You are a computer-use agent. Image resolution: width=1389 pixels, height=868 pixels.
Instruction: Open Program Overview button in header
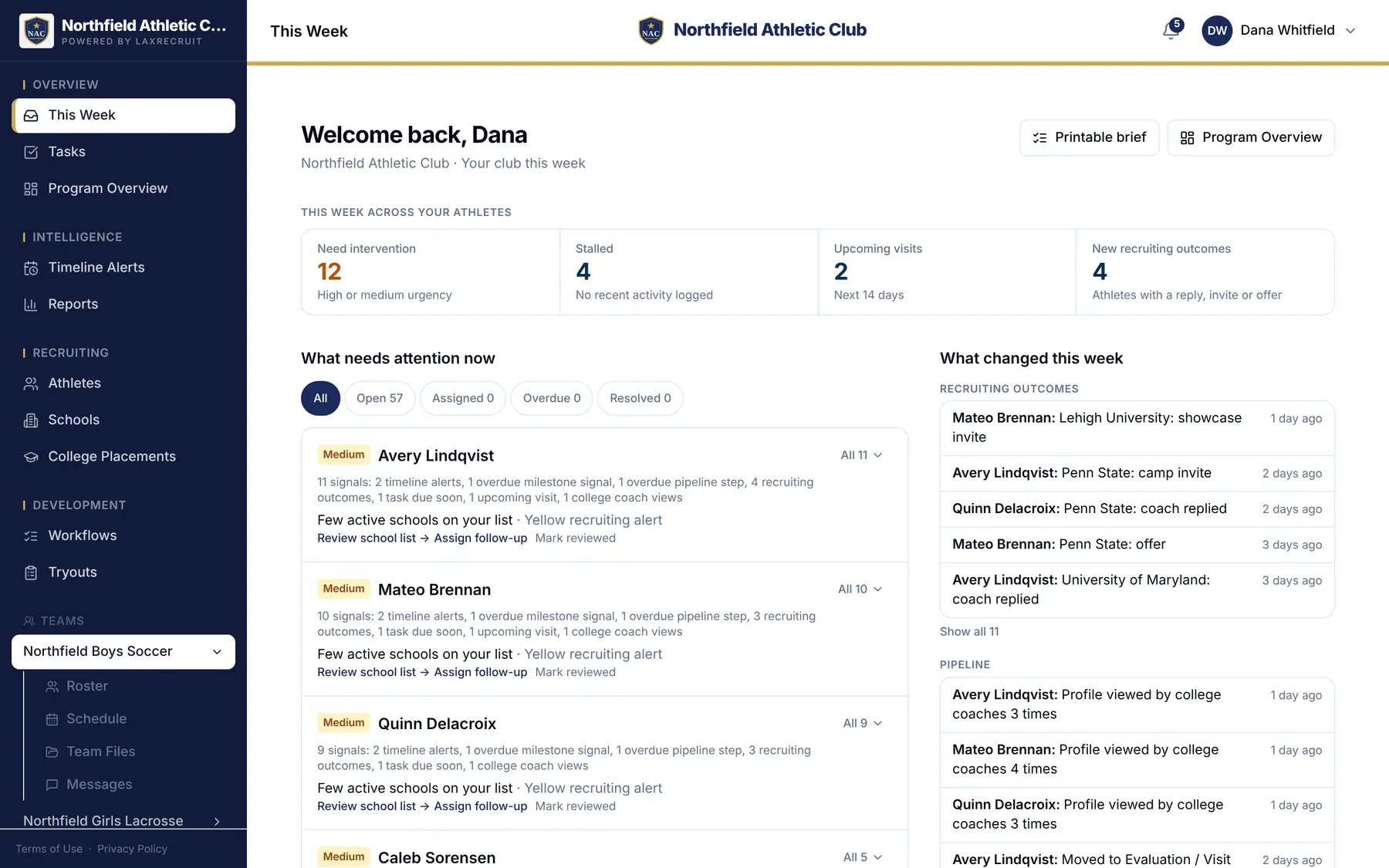point(1251,137)
